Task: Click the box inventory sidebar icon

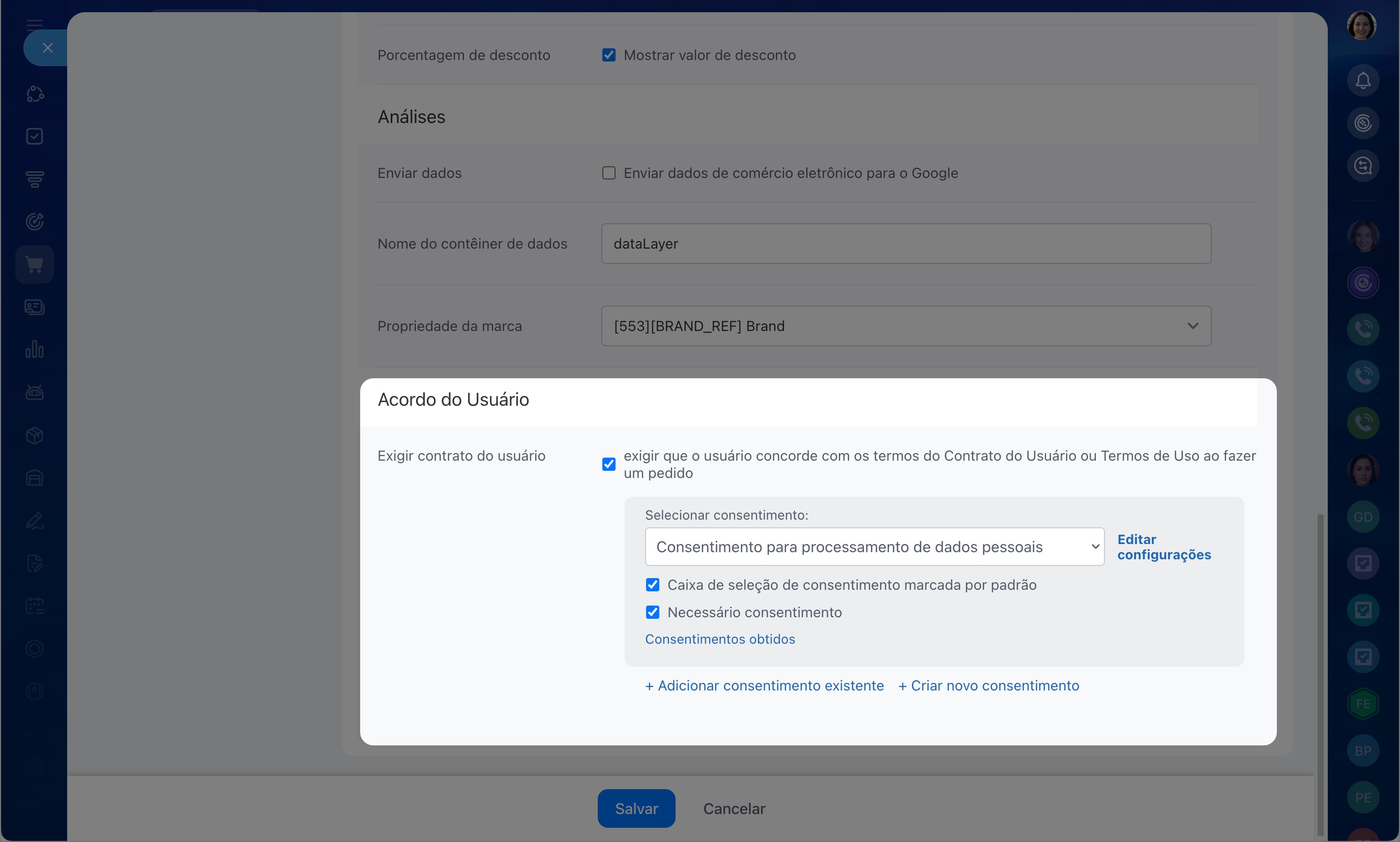Action: pos(35,435)
